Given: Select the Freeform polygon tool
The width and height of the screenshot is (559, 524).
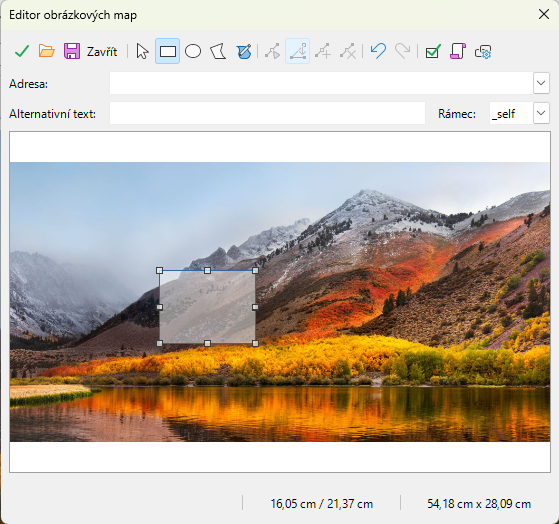Looking at the screenshot, I should click(x=244, y=51).
